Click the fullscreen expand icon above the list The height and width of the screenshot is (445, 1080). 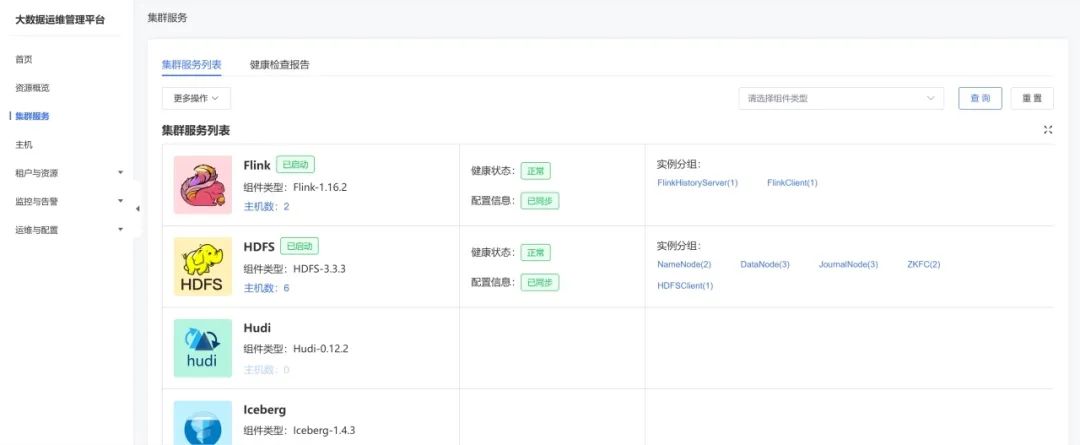[x=1048, y=130]
